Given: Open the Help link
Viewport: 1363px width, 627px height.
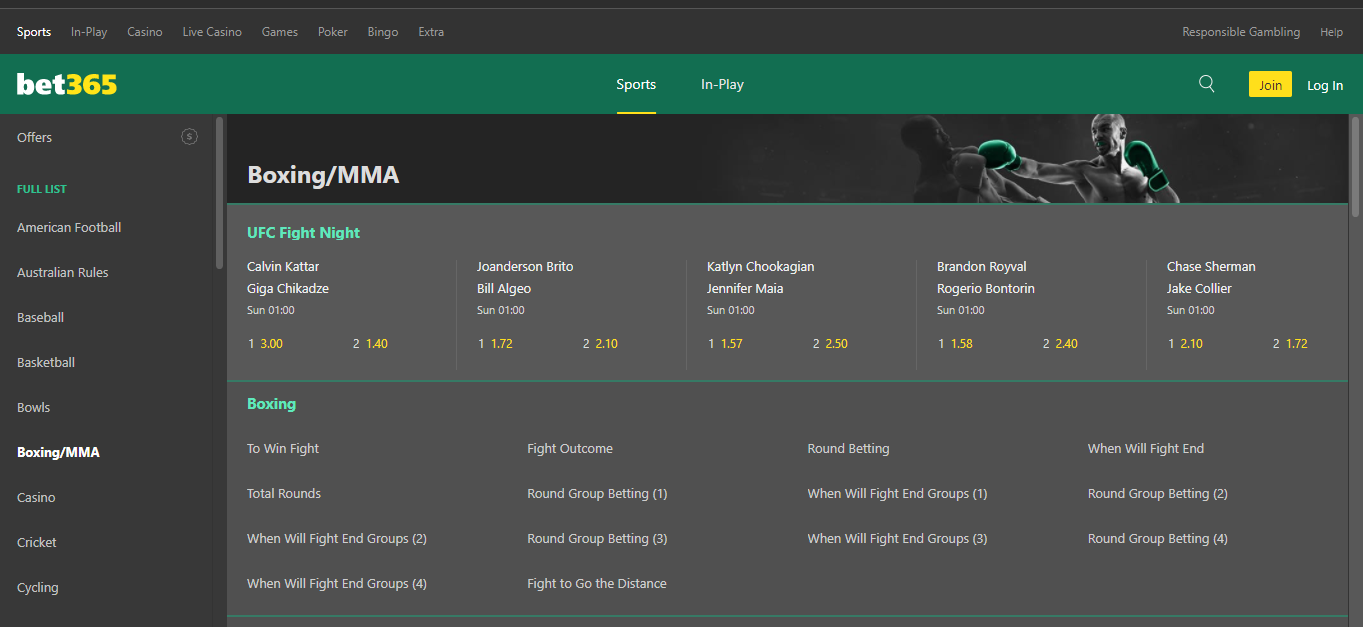Looking at the screenshot, I should [x=1331, y=31].
